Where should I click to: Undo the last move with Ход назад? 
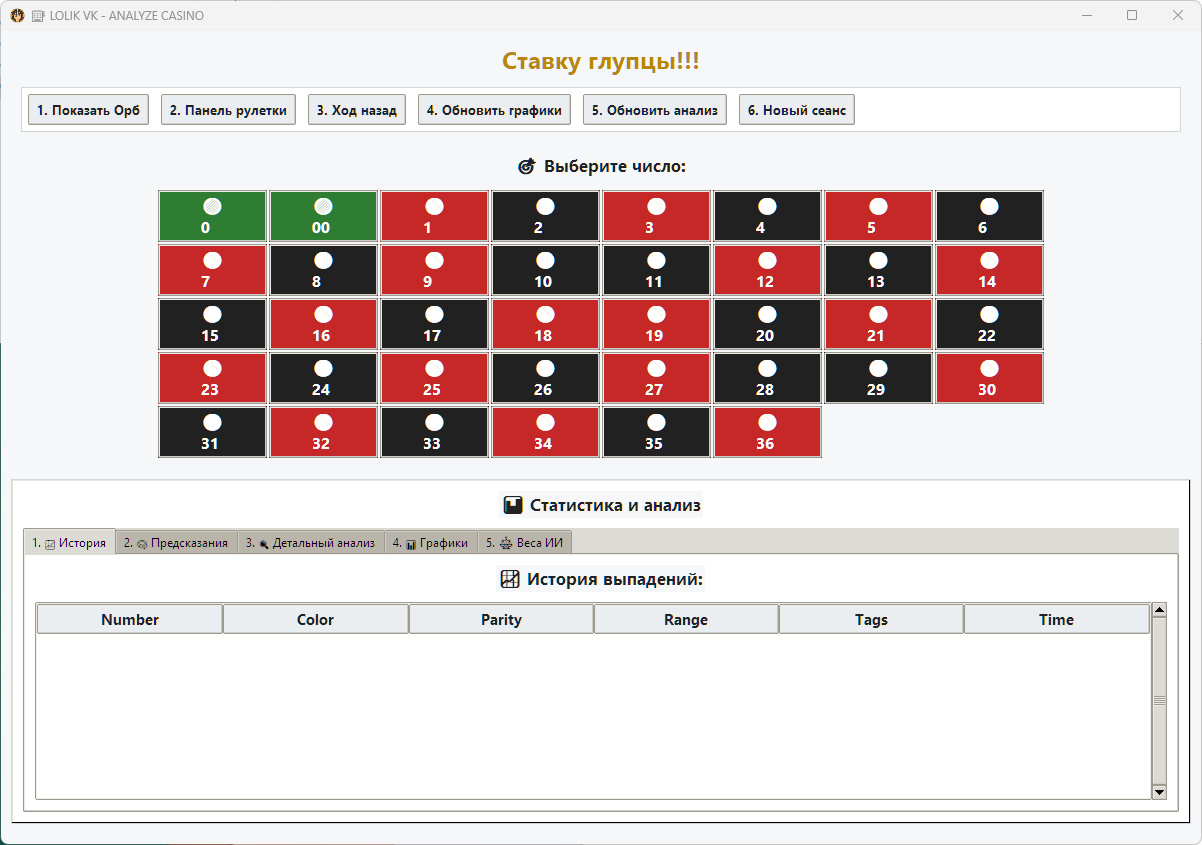[x=357, y=110]
